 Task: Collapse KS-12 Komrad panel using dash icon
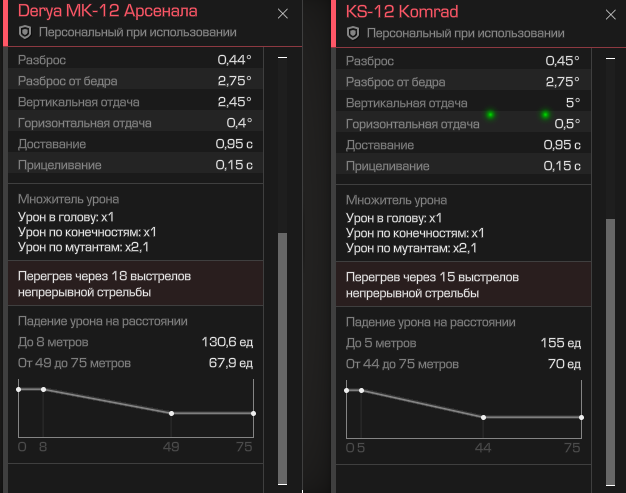[x=610, y=59]
